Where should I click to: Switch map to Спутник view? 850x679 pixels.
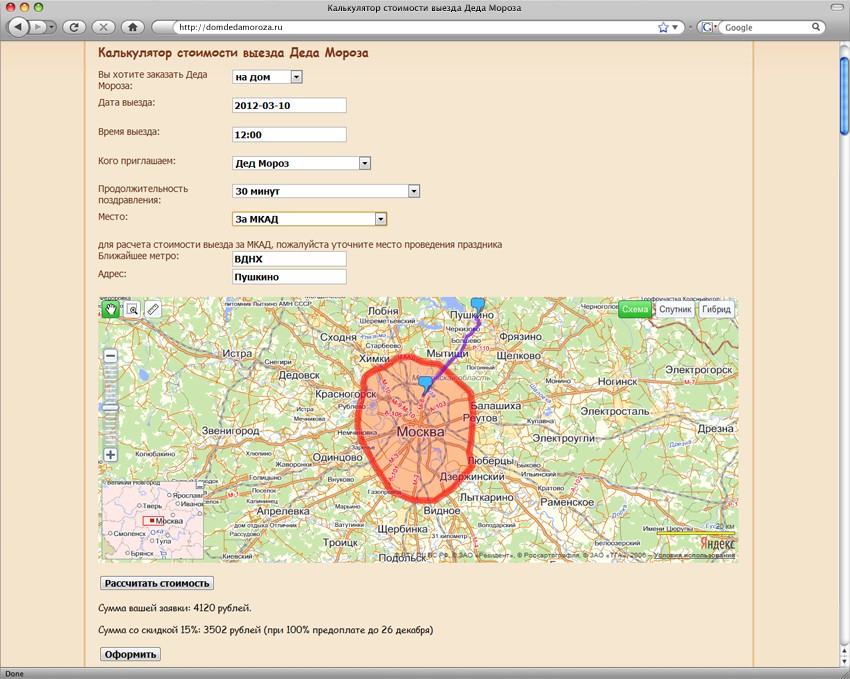point(675,309)
